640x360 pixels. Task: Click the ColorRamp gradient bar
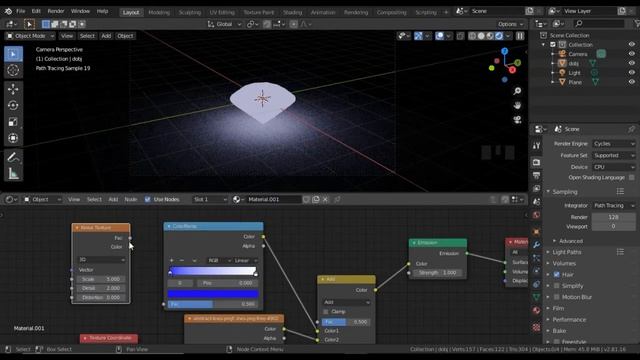click(213, 271)
